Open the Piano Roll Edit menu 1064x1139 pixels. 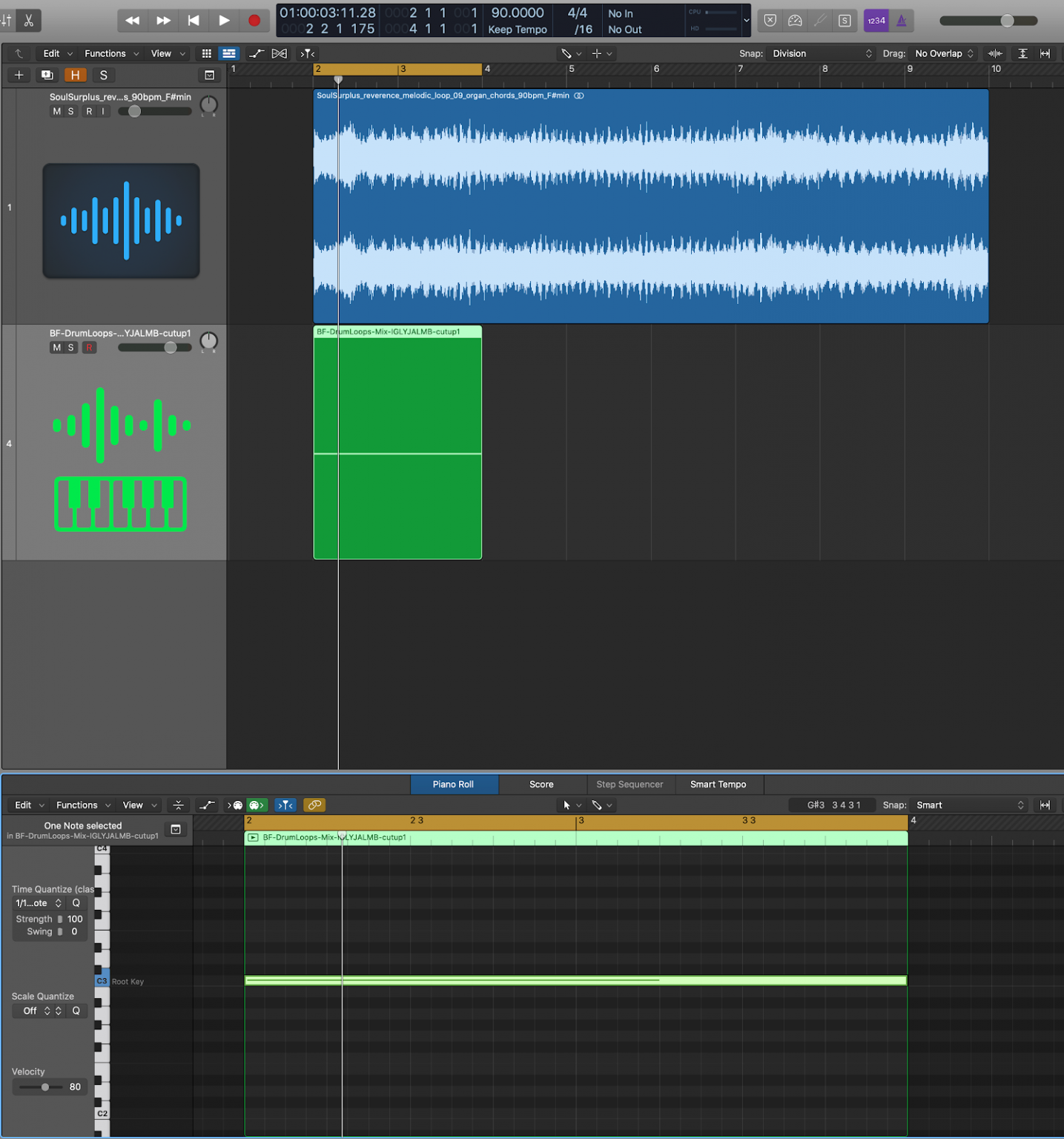(30, 805)
